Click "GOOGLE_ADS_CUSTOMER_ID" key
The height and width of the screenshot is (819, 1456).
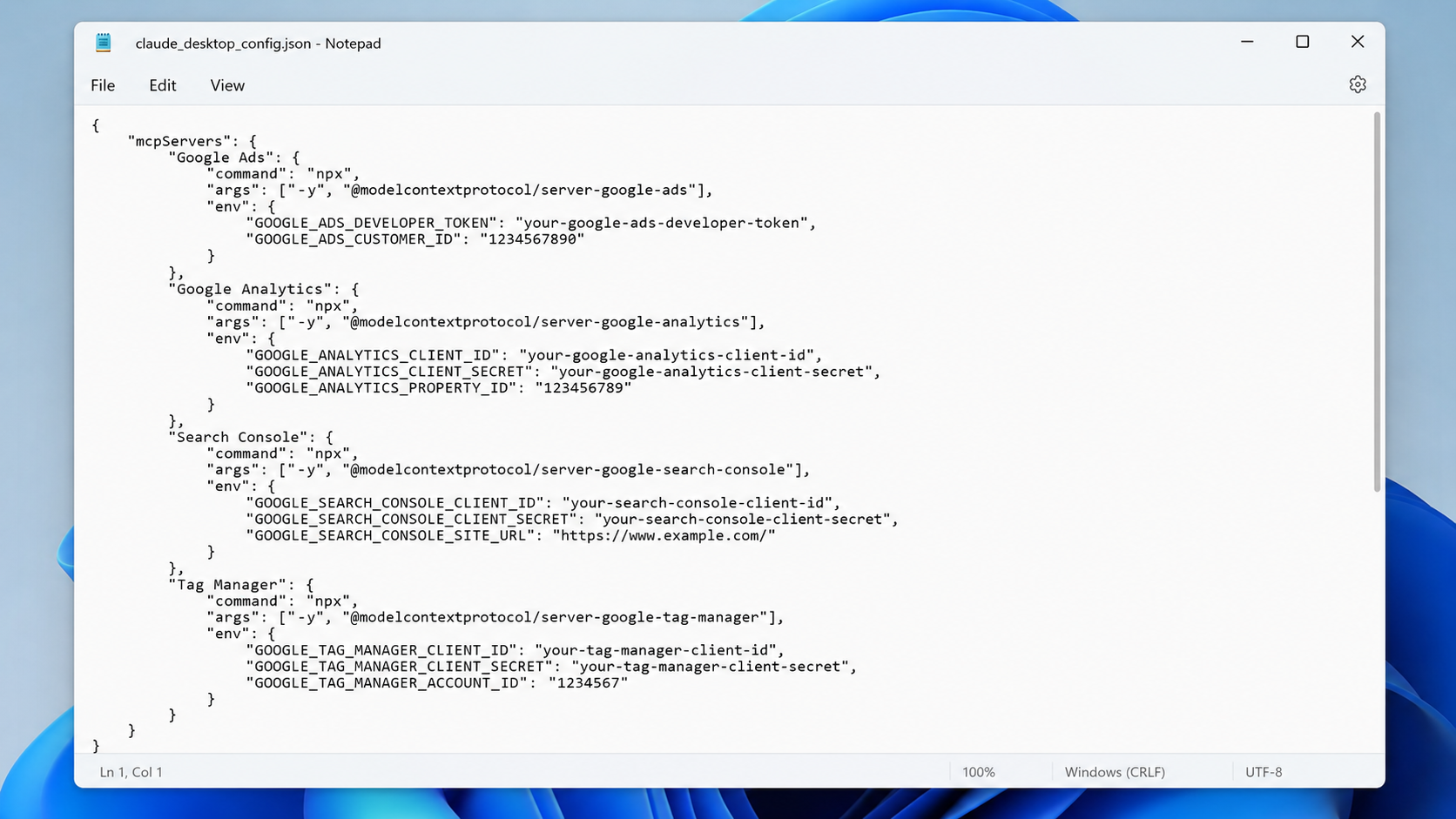(354, 239)
